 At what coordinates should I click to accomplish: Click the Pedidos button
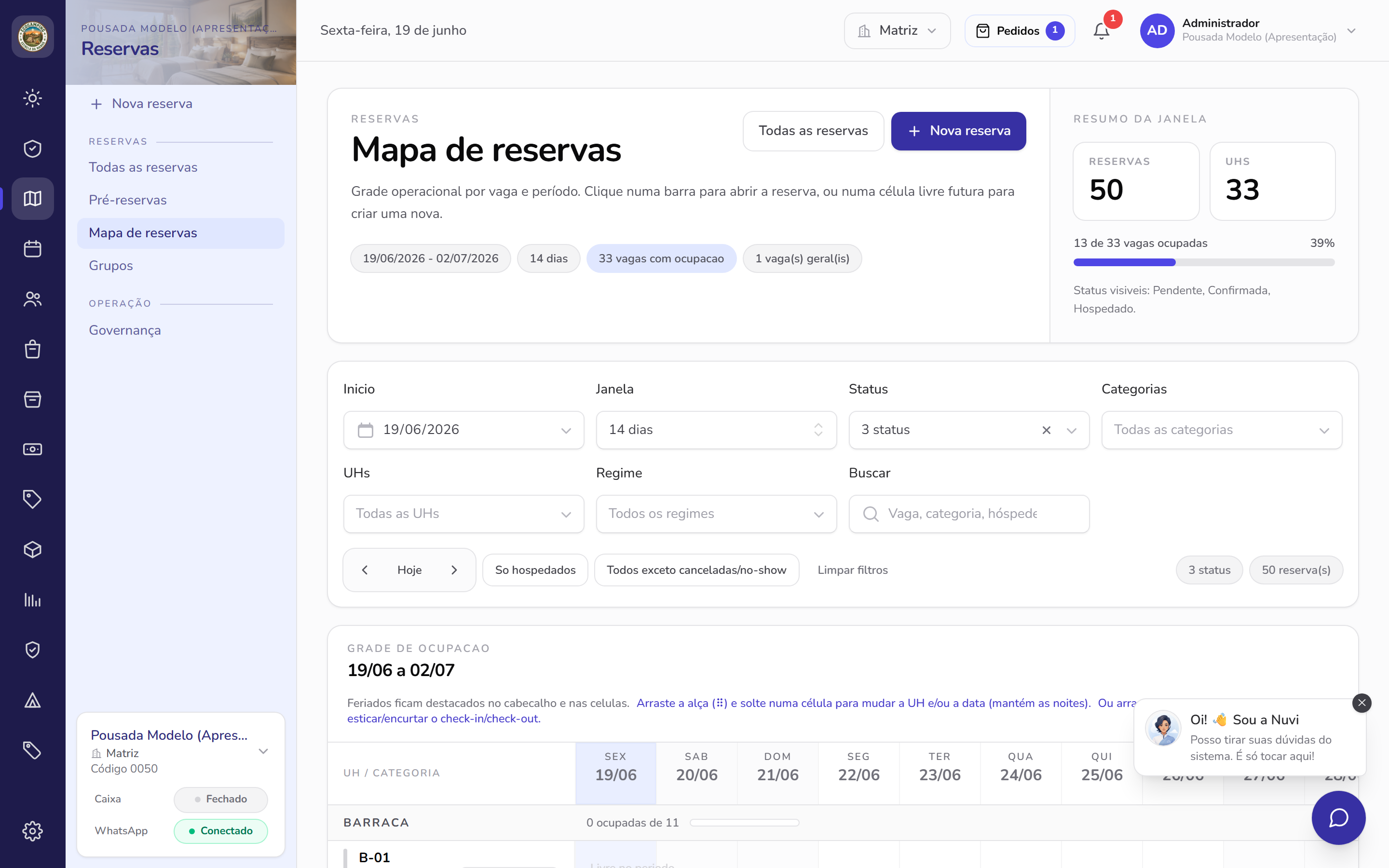pyautogui.click(x=1020, y=30)
